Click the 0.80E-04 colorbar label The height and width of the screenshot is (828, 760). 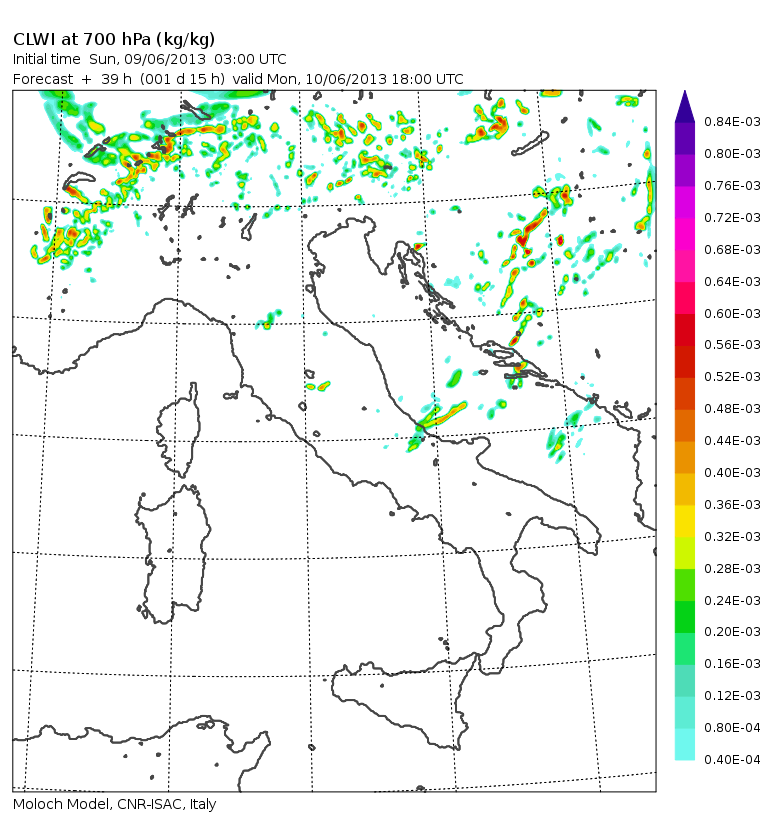pyautogui.click(x=732, y=728)
